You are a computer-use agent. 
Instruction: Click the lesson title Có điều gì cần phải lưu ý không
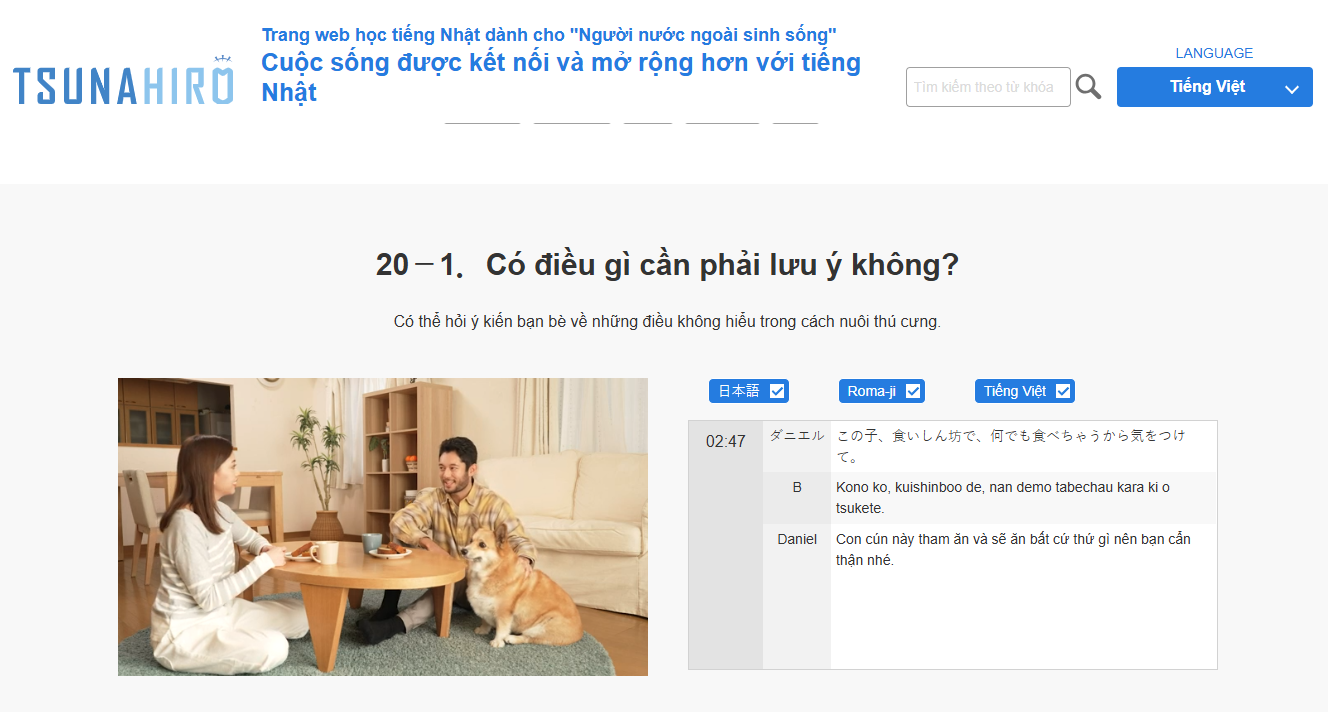pos(667,265)
